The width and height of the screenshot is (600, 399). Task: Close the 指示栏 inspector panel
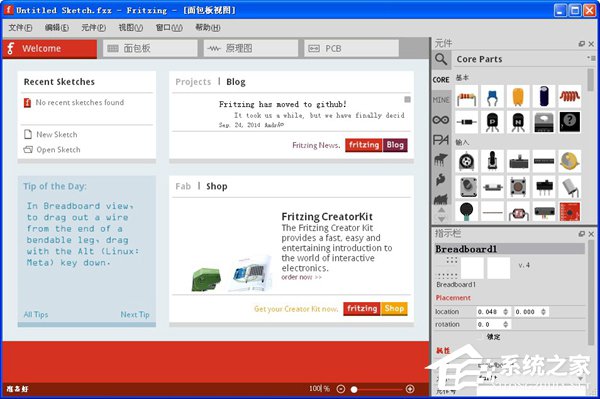(x=591, y=233)
